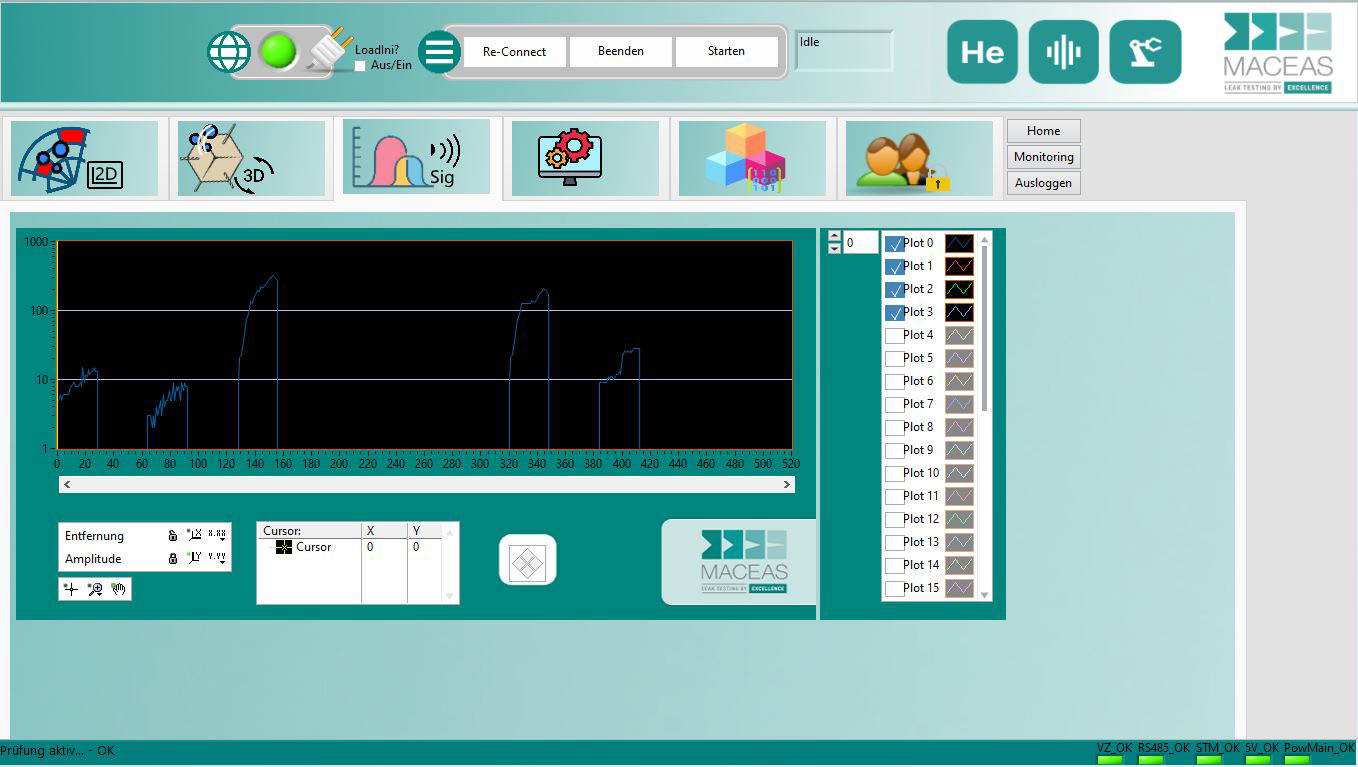Open the 3D view tab
The image size is (1358, 767).
(x=251, y=158)
